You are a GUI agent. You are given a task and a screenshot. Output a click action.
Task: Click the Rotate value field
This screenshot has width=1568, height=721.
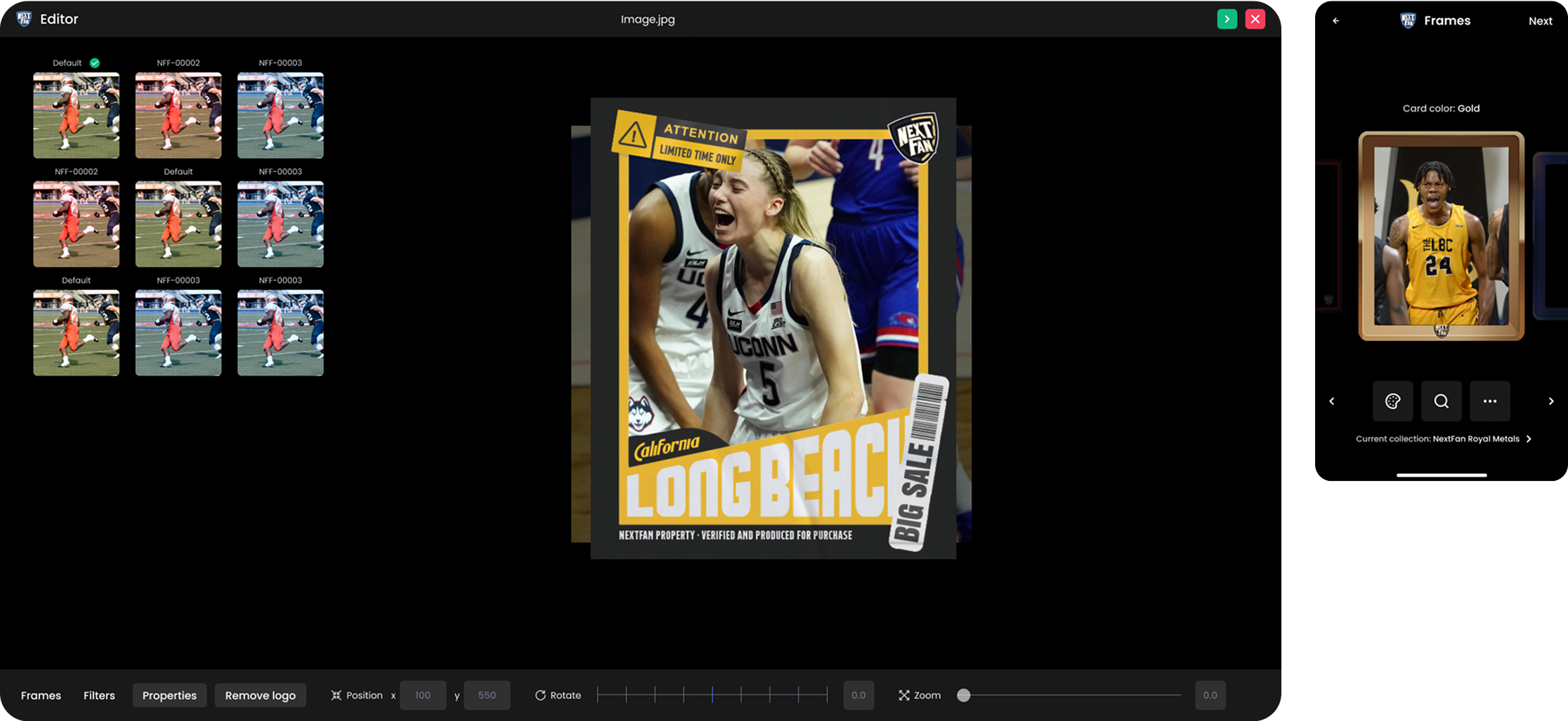coord(858,695)
